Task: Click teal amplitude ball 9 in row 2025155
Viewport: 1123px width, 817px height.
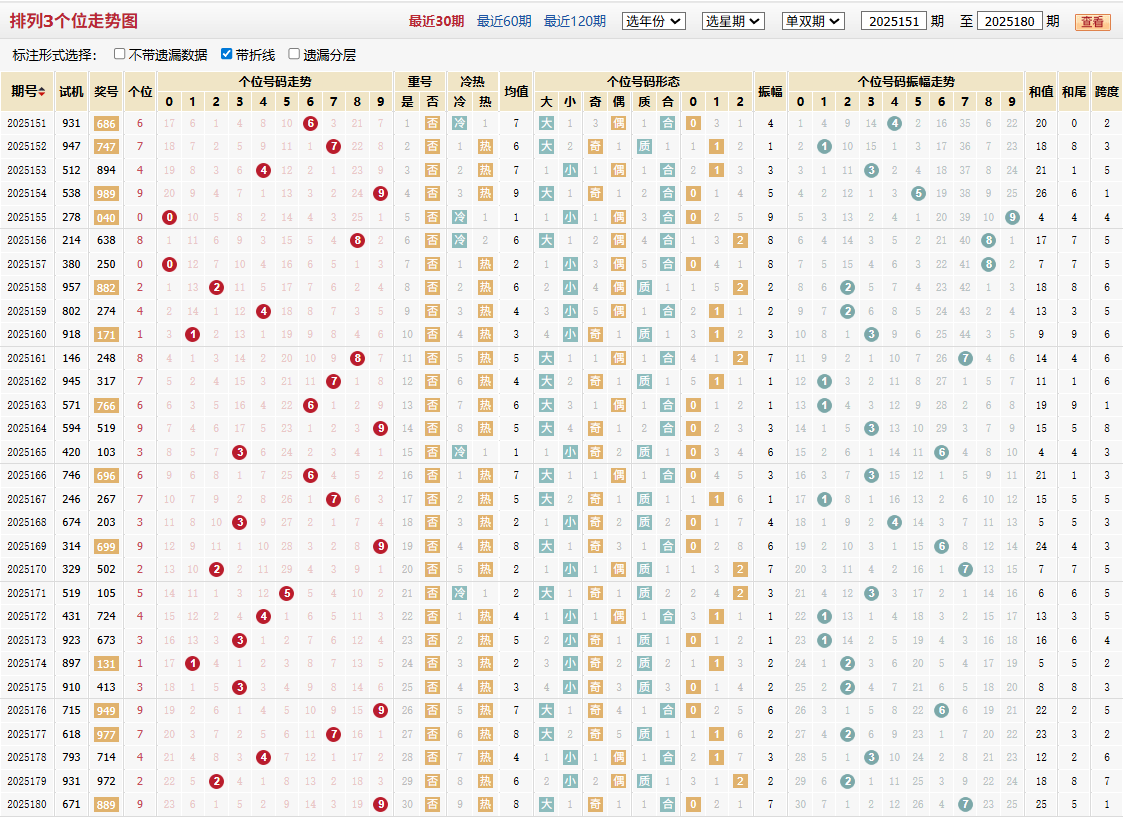Action: [x=1012, y=217]
